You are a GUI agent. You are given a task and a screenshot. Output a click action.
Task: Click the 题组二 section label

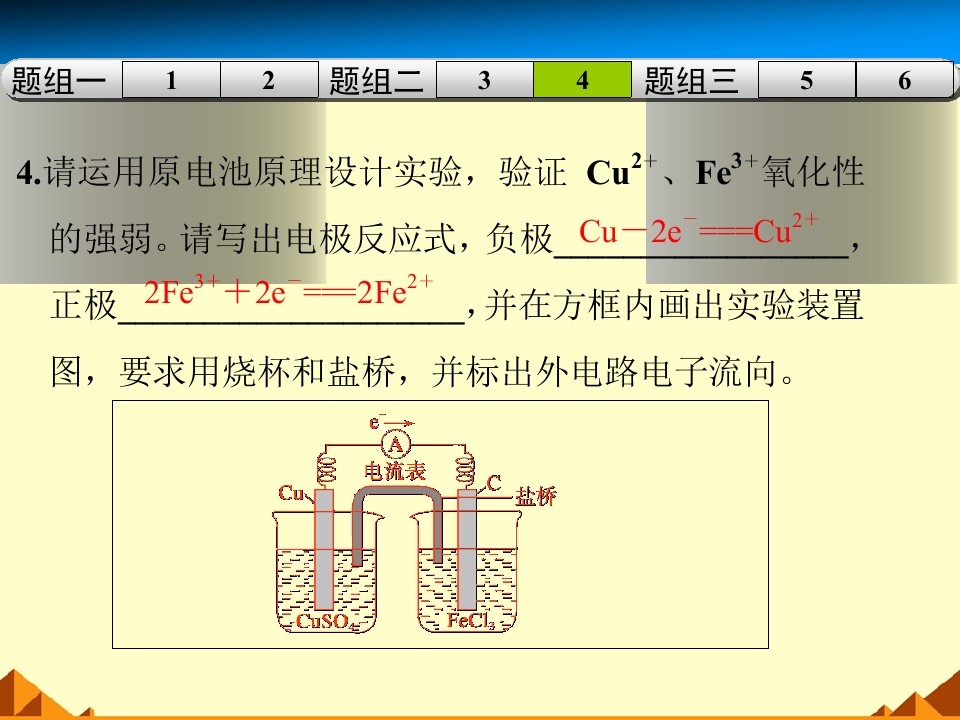376,80
